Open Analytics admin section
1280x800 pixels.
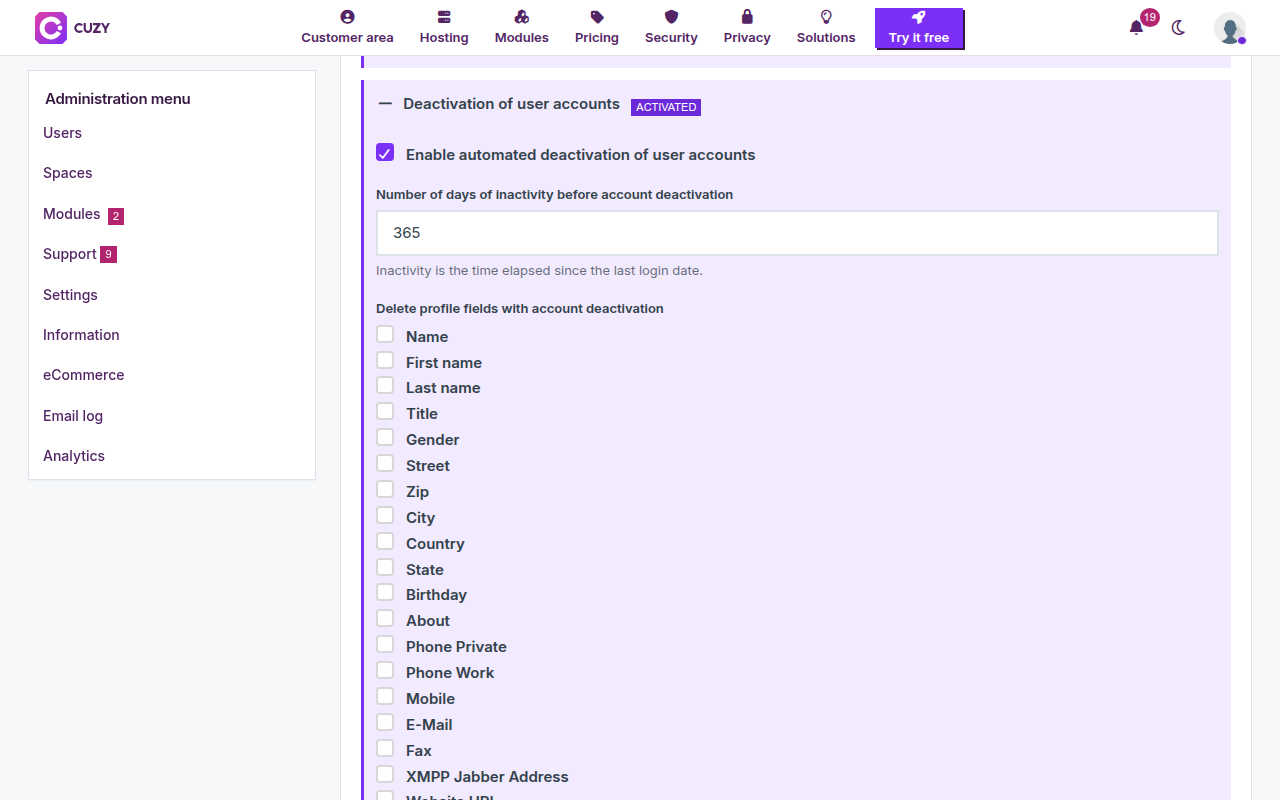click(74, 456)
